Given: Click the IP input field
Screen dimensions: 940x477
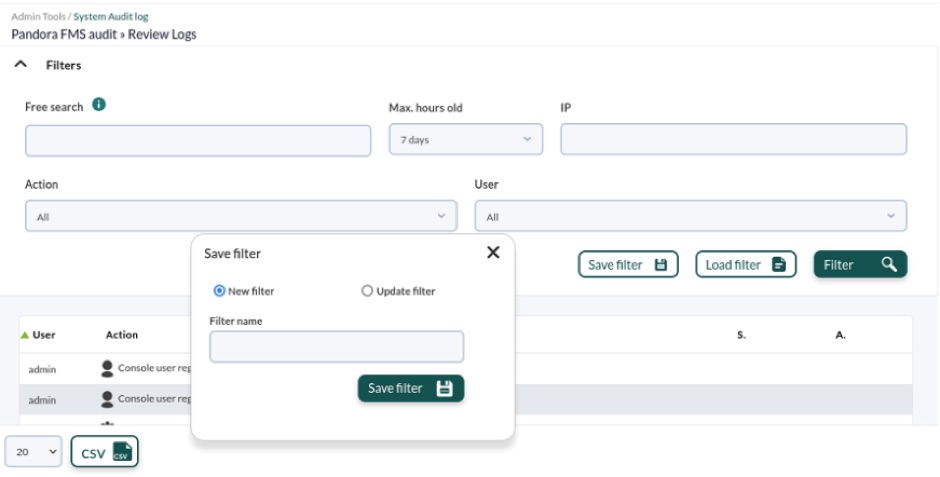Looking at the screenshot, I should [x=733, y=139].
